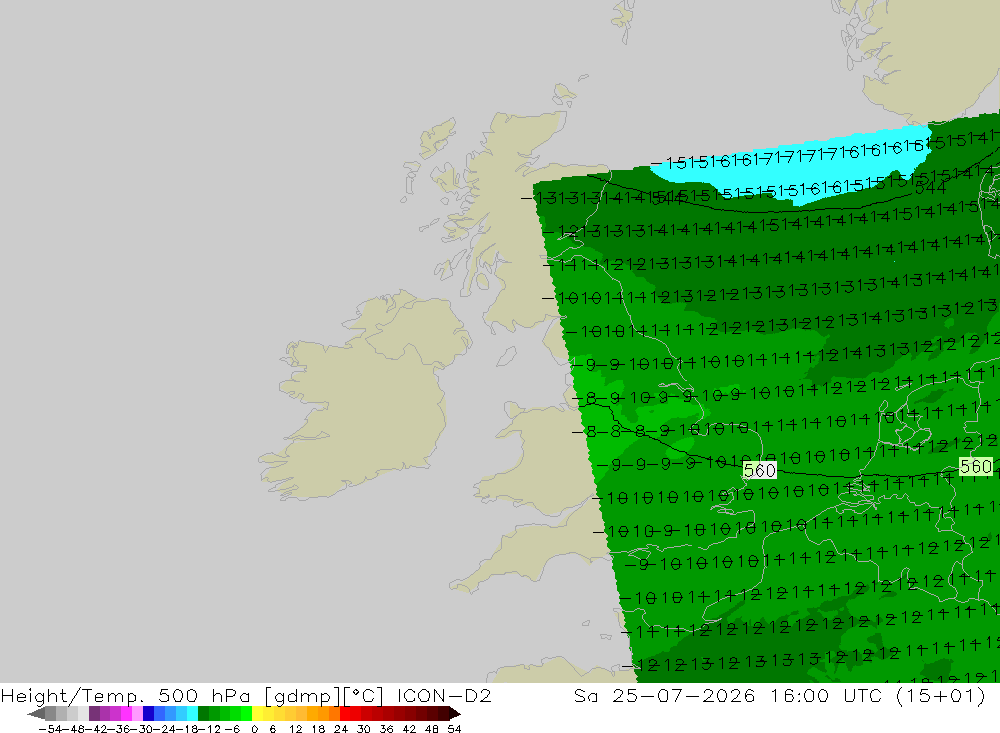This screenshot has height=733, width=1000.
Task: Click the '-54' value on the legend scale
Action: [x=50, y=729]
